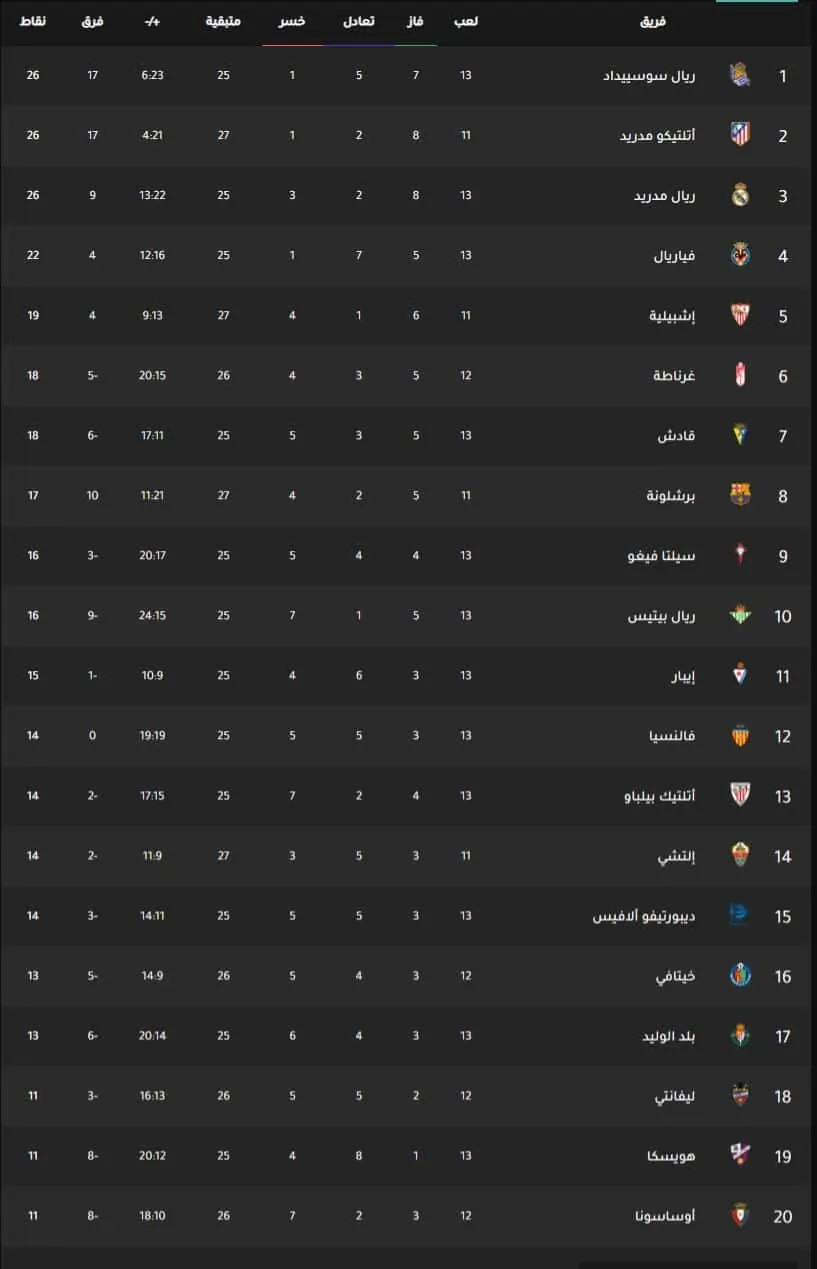
Task: Click the Athletic Bilbao club crest
Action: coord(740,795)
